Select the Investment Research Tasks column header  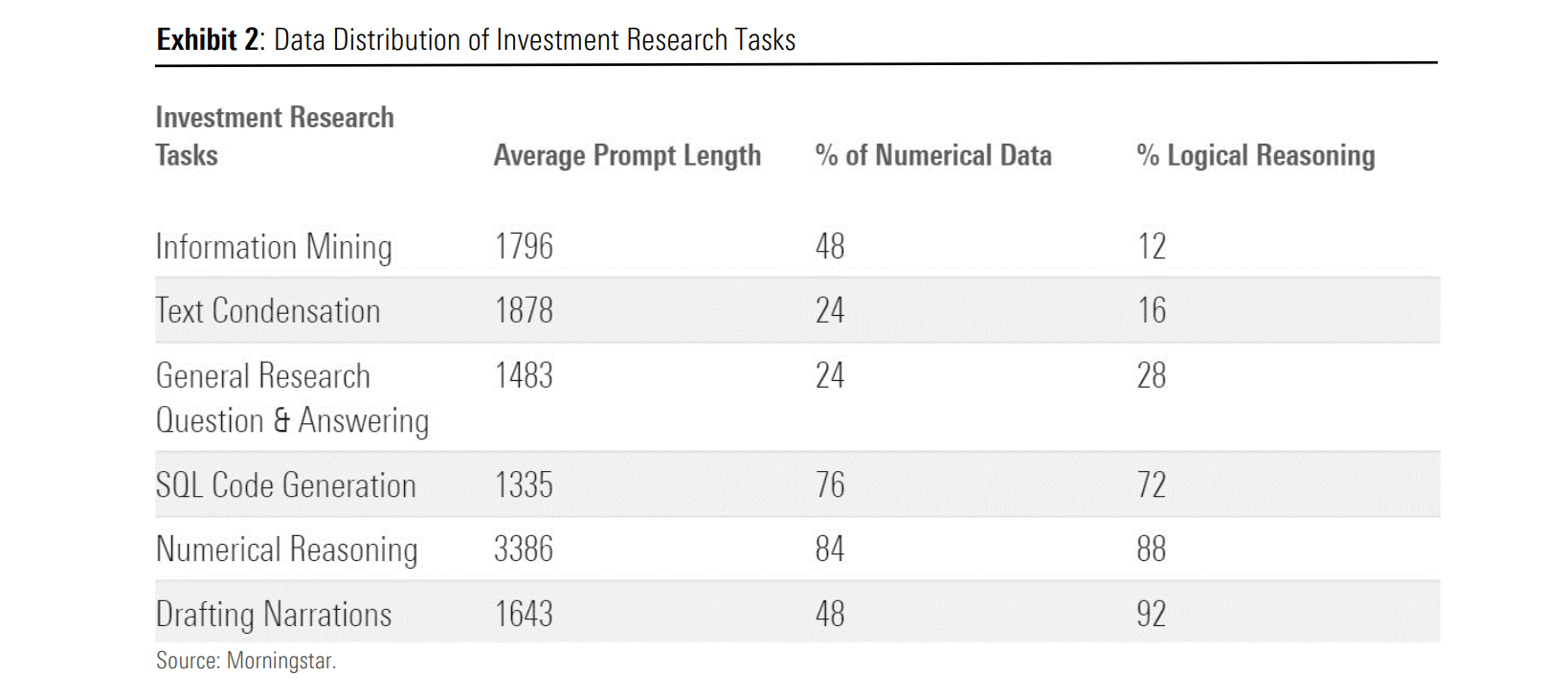click(x=275, y=136)
